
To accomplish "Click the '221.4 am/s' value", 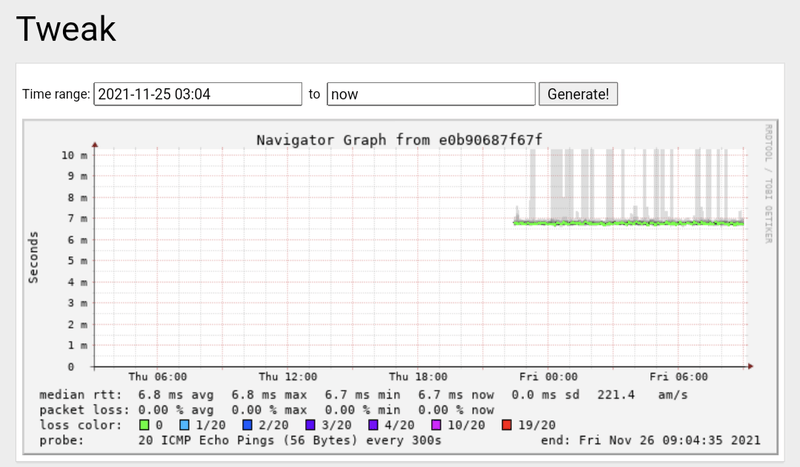I will [642, 395].
